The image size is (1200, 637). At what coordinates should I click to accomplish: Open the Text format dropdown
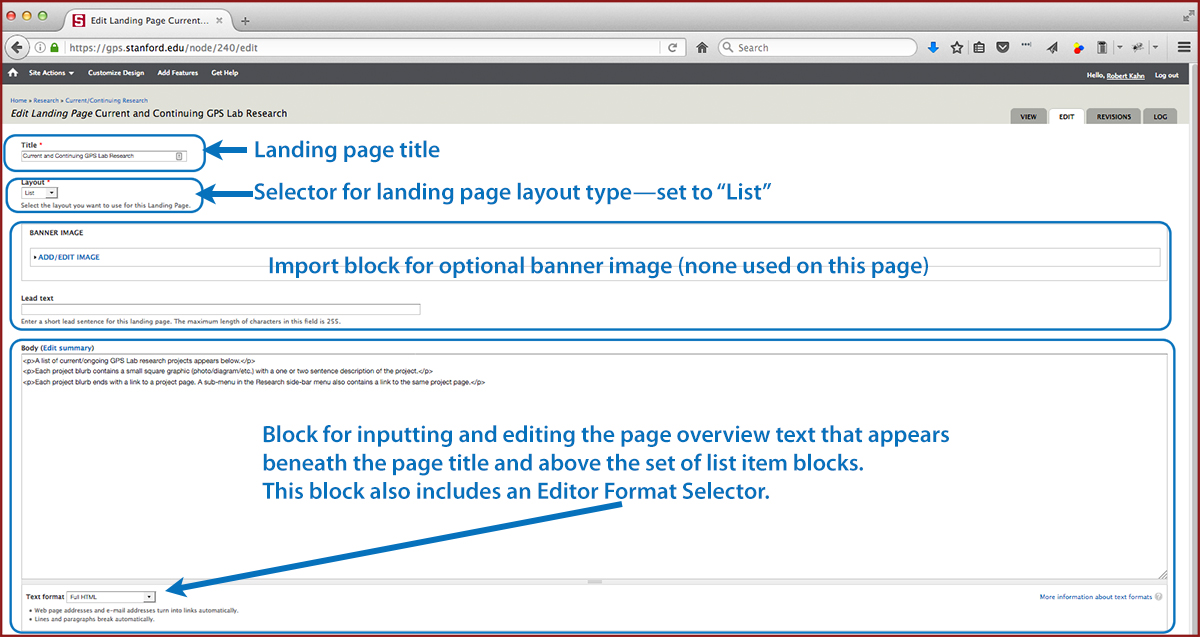coord(111,597)
